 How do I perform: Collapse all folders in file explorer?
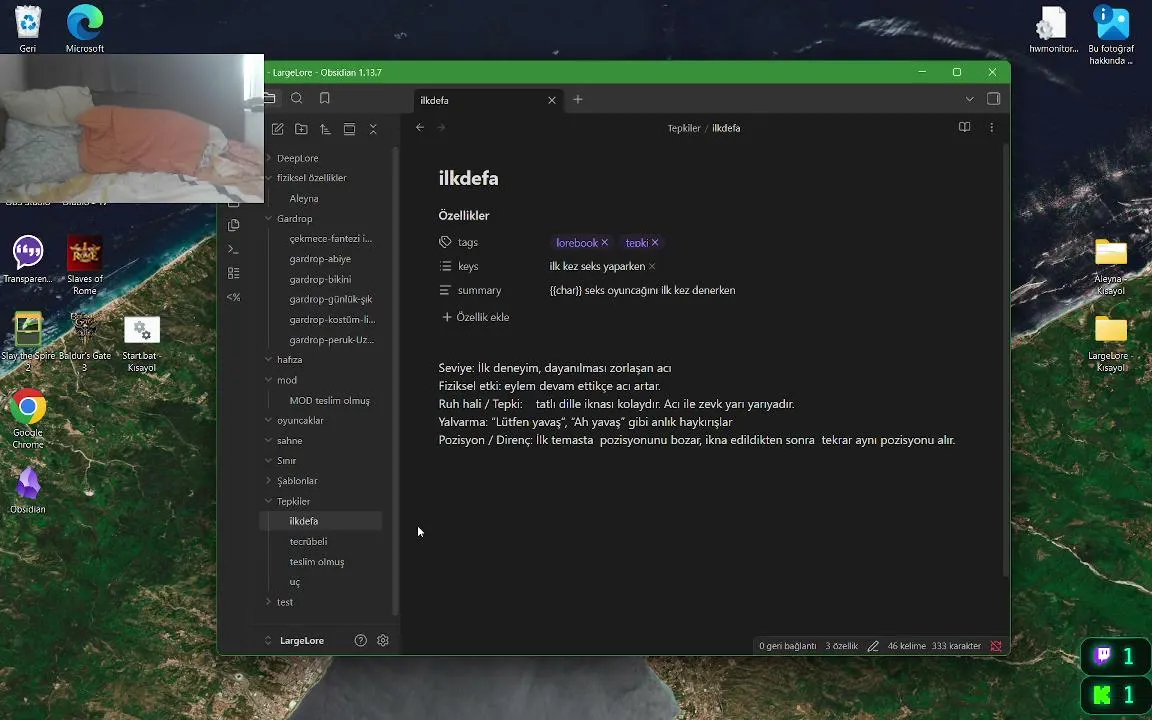click(x=373, y=129)
